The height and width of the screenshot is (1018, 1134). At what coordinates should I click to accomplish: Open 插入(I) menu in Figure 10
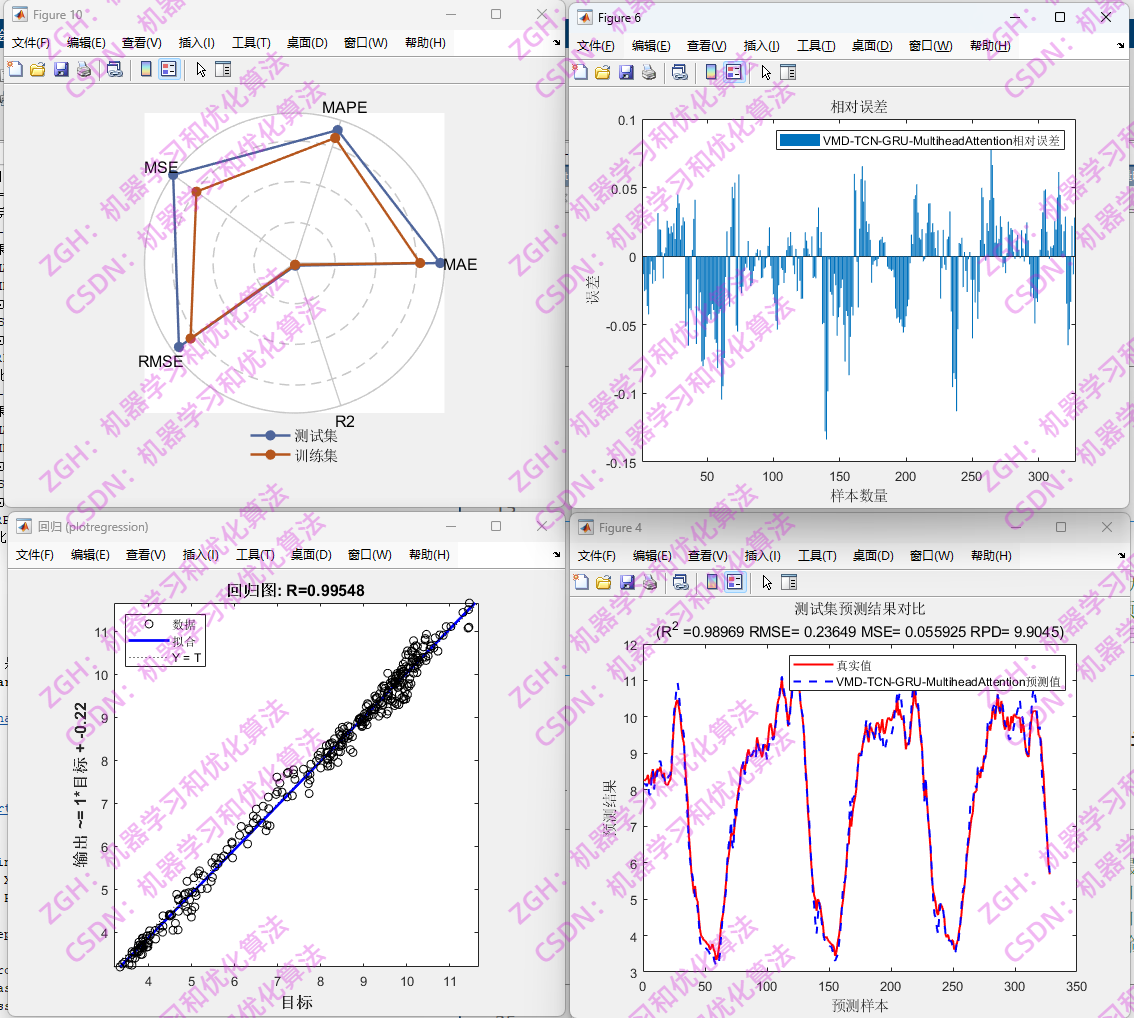197,43
